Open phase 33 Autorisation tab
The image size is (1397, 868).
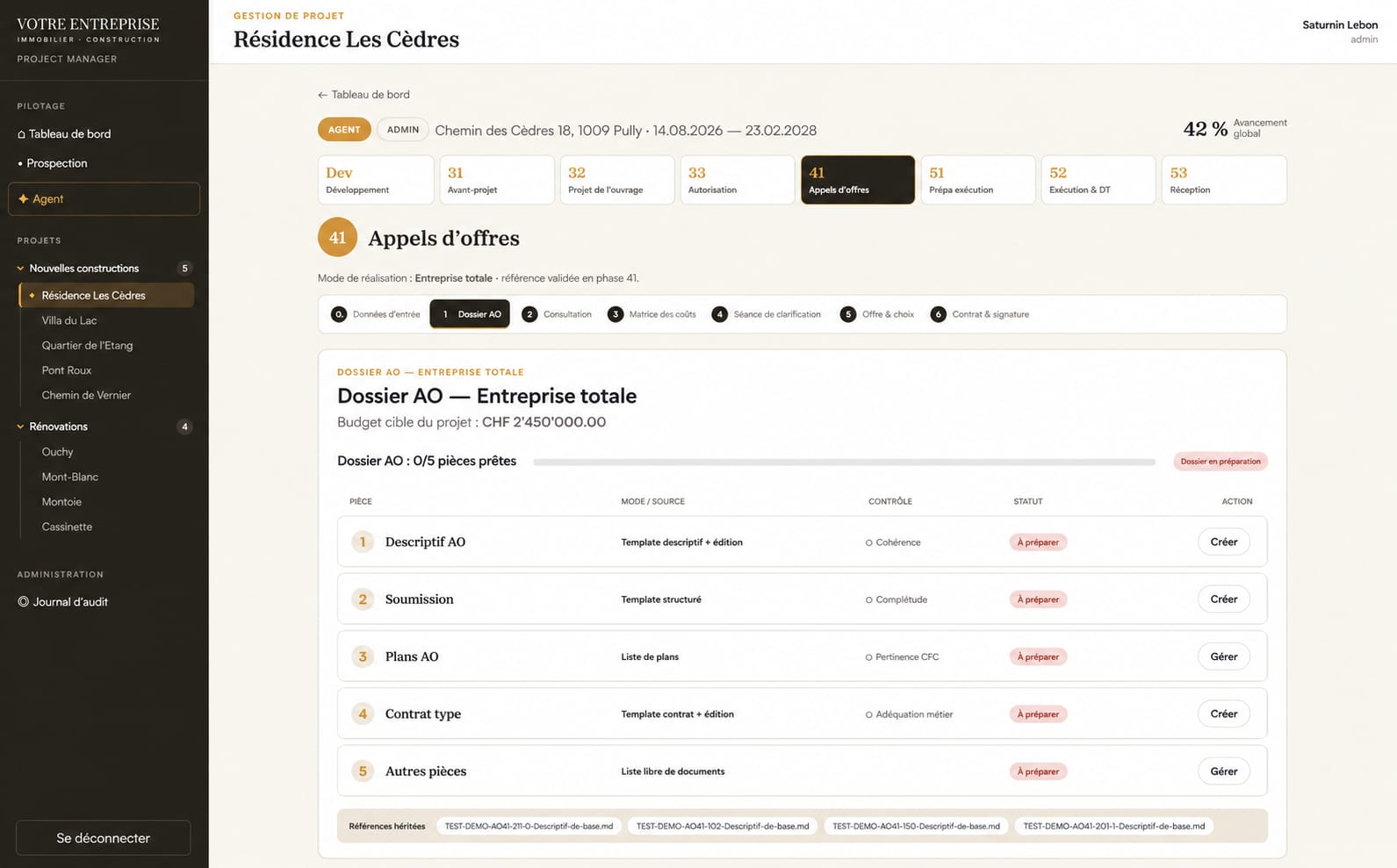(738, 180)
